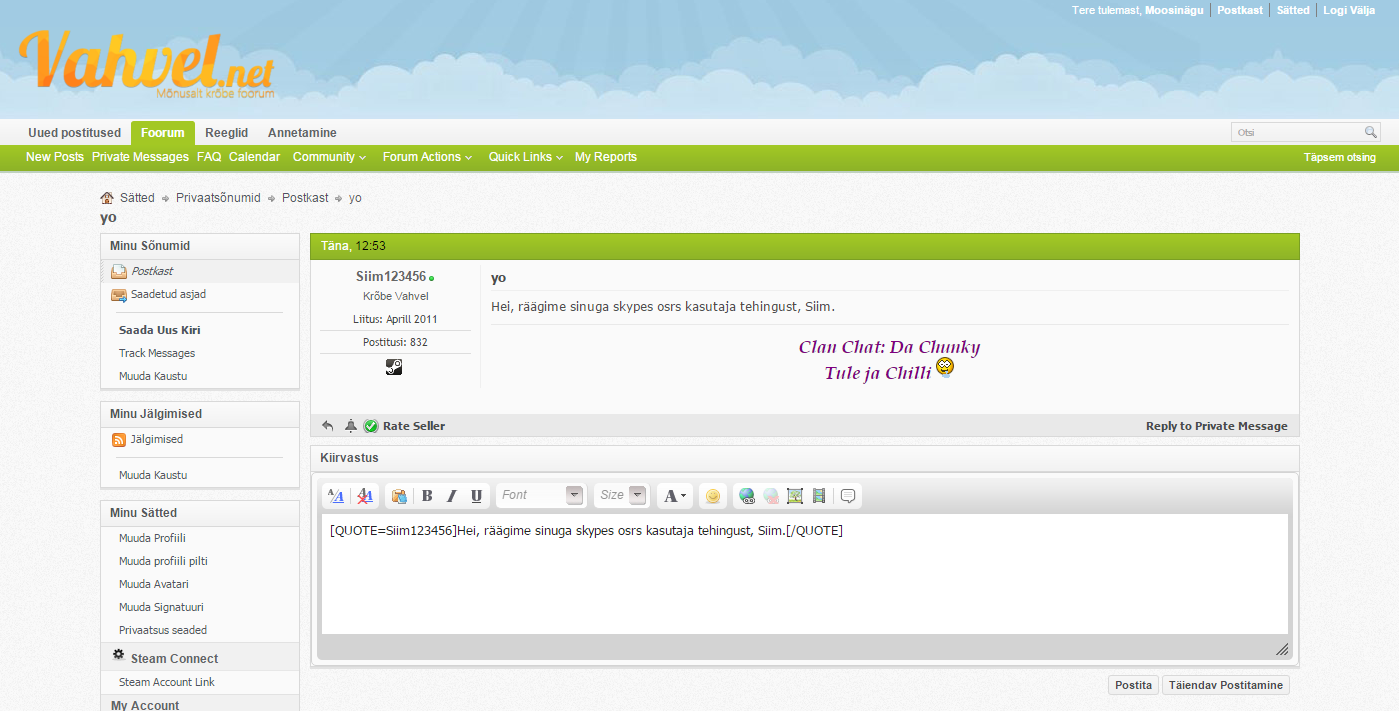This screenshot has width=1399, height=711.
Task: Toggle bold formatting in the editor
Action: pos(427,496)
